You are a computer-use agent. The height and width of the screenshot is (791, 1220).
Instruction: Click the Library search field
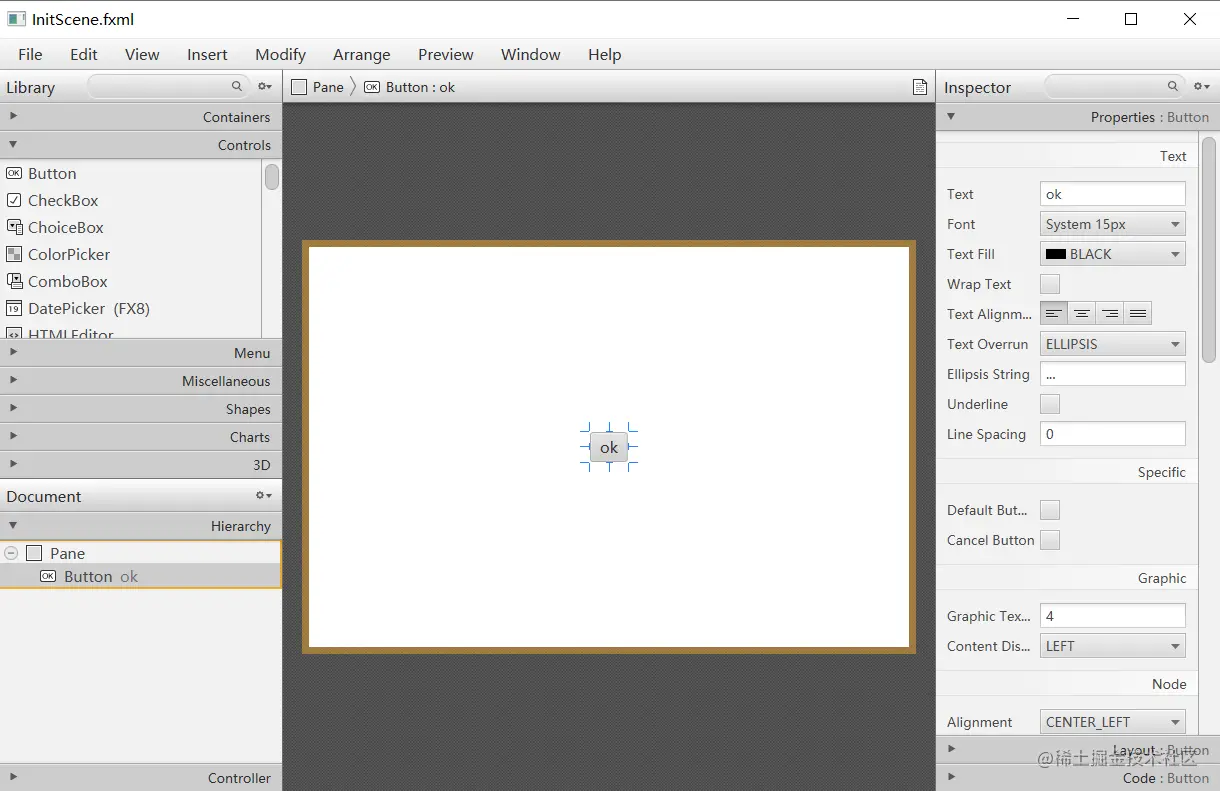pyautogui.click(x=165, y=87)
